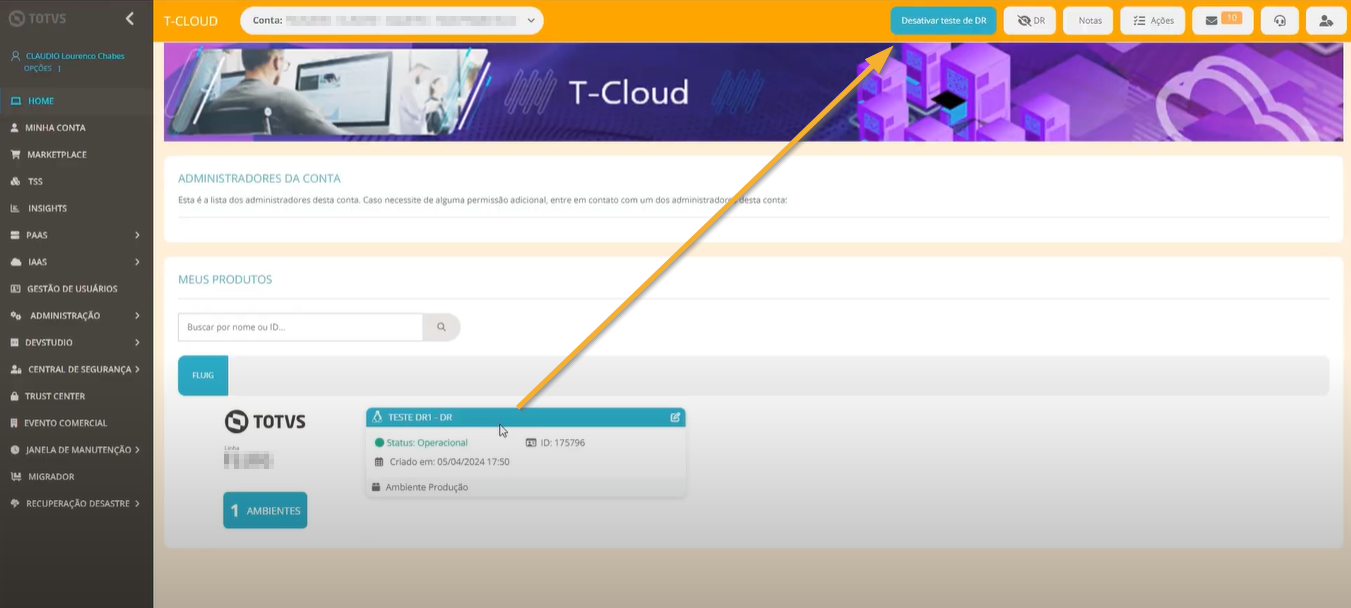Image resolution: width=1351 pixels, height=608 pixels.
Task: Toggle DR visibility with the eye-slash button
Action: (x=1030, y=20)
